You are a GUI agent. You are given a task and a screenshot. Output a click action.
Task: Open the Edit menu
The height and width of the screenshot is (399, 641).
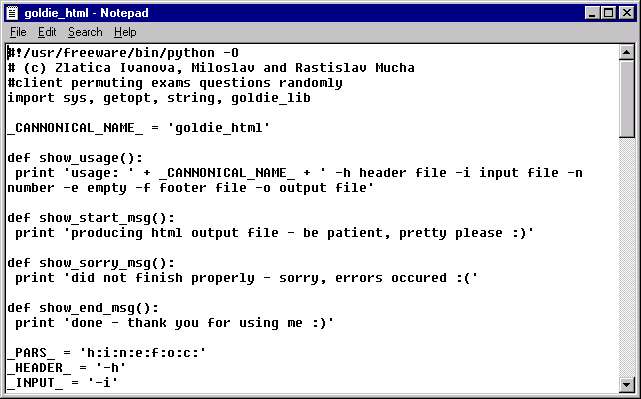(47, 32)
